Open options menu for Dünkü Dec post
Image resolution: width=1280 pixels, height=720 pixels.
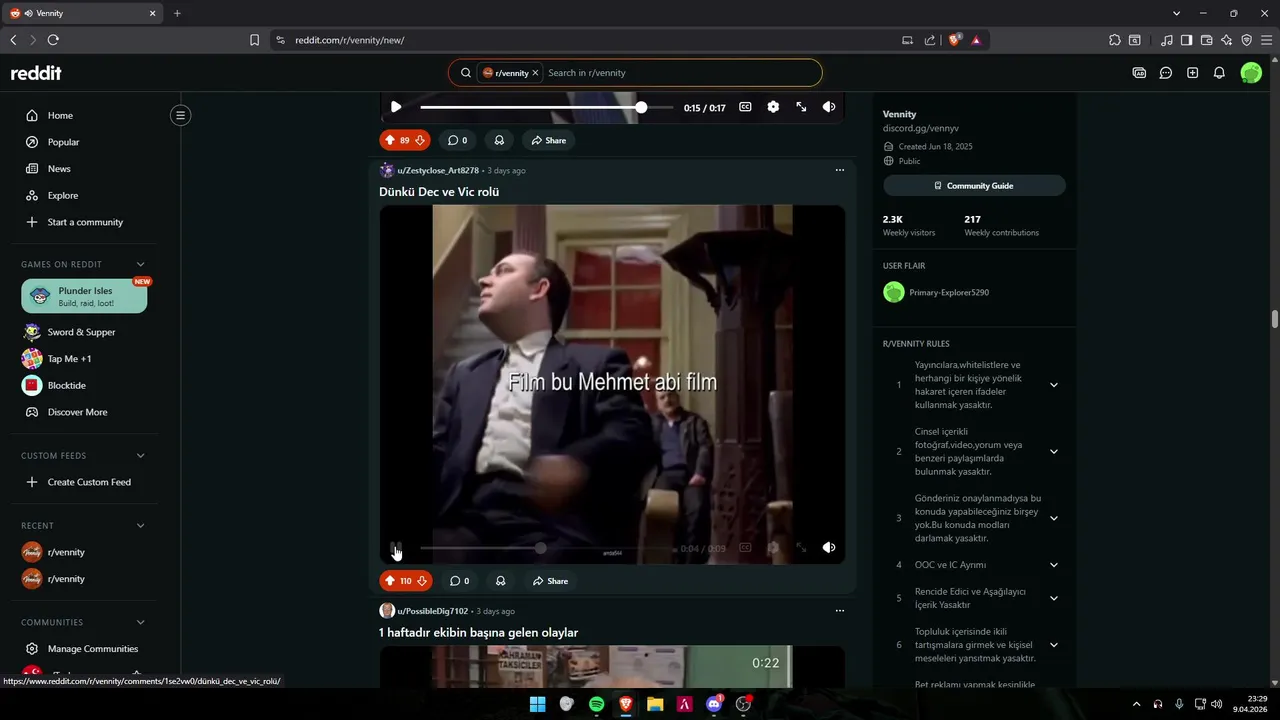tap(839, 170)
